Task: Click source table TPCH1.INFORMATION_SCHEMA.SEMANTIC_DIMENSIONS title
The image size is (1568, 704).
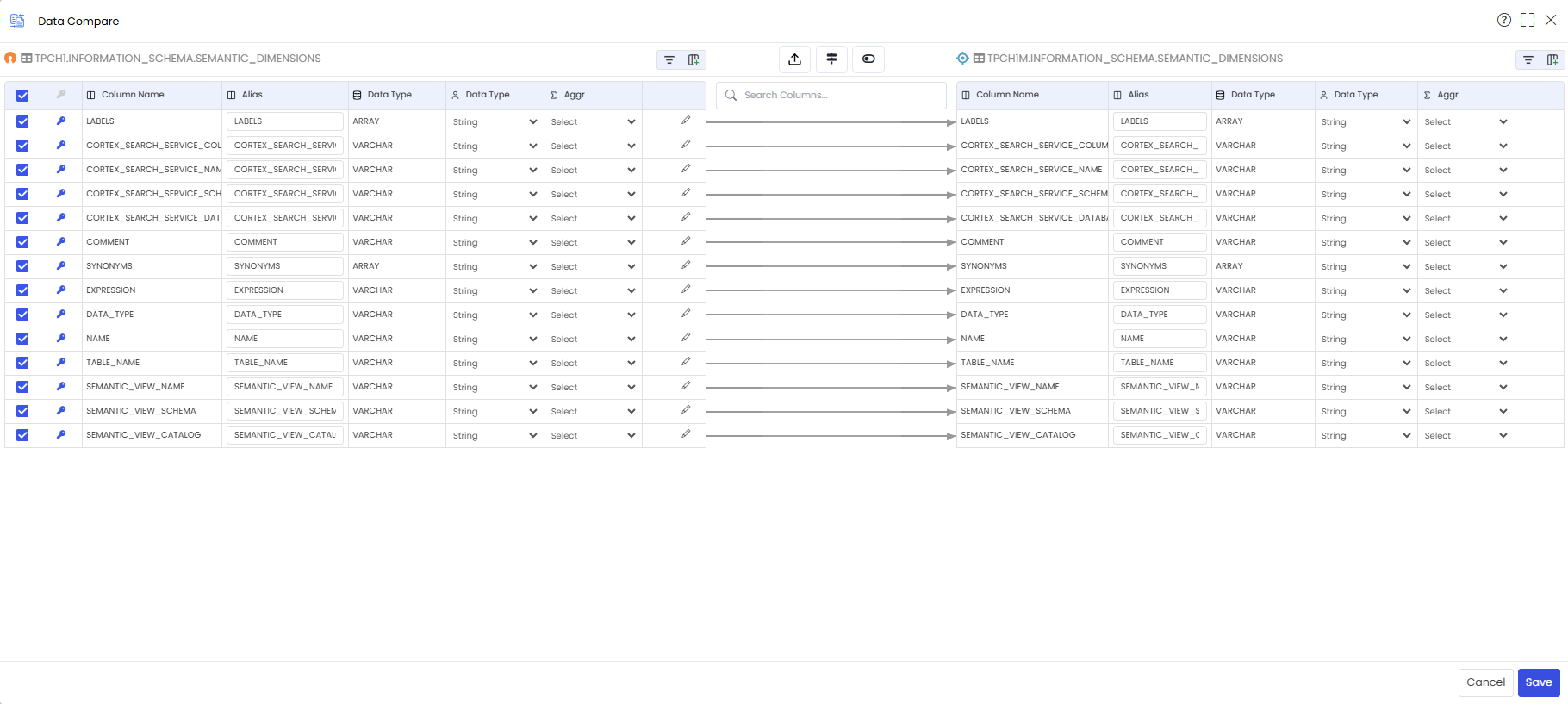Action: 177,59
